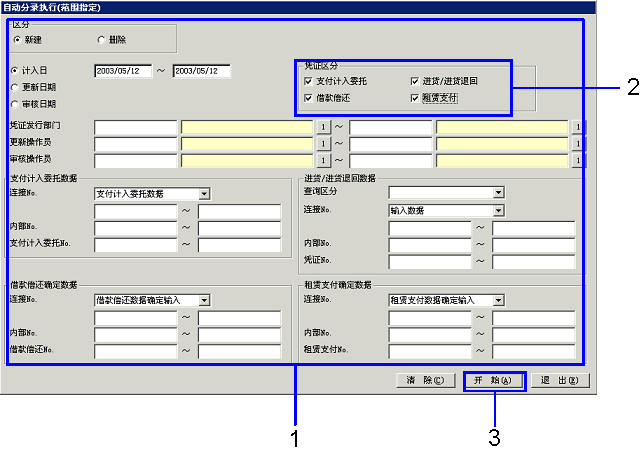This screenshot has width=640, height=454.
Task: Click 借款偿还No. end field
Action: [240, 351]
